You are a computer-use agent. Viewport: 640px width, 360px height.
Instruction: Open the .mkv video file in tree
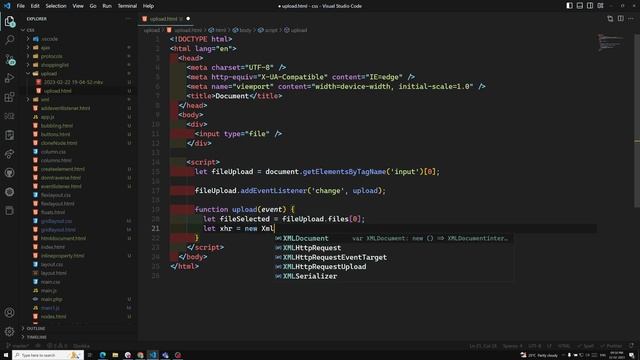coord(78,82)
